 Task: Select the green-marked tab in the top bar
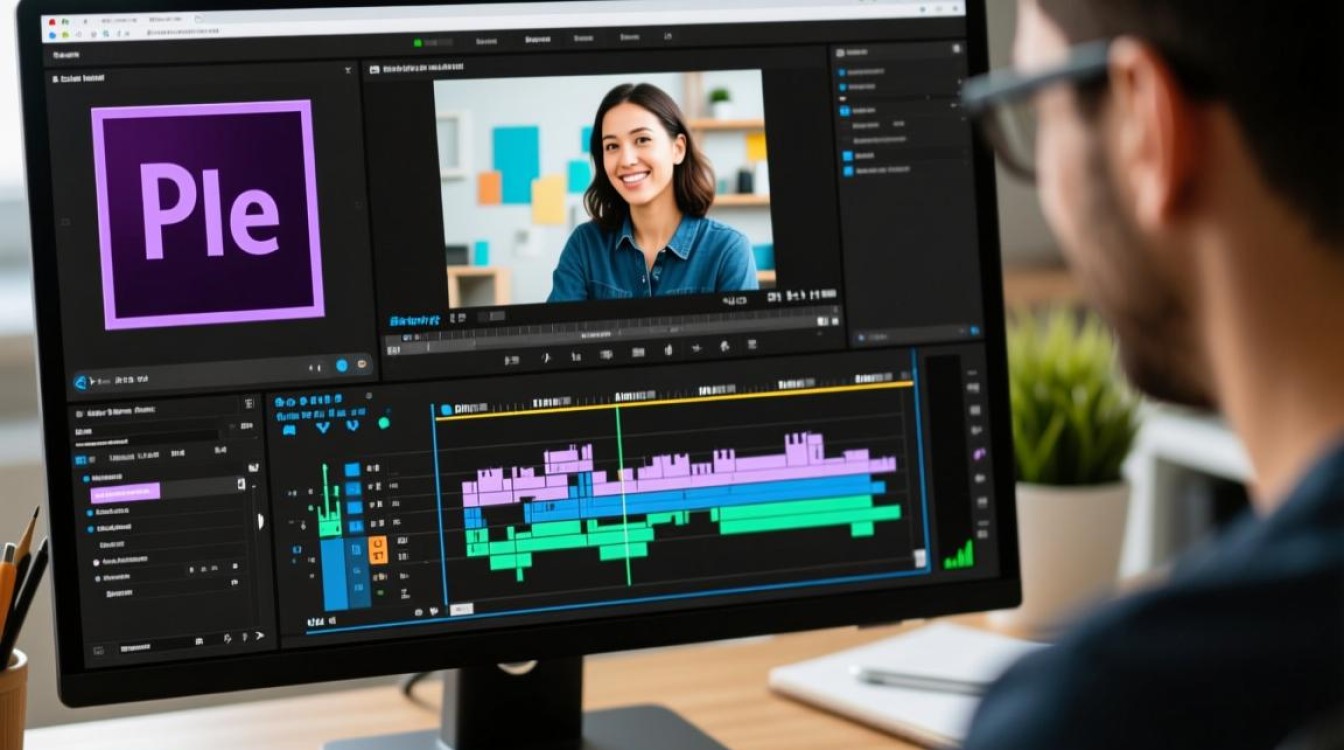(x=432, y=42)
